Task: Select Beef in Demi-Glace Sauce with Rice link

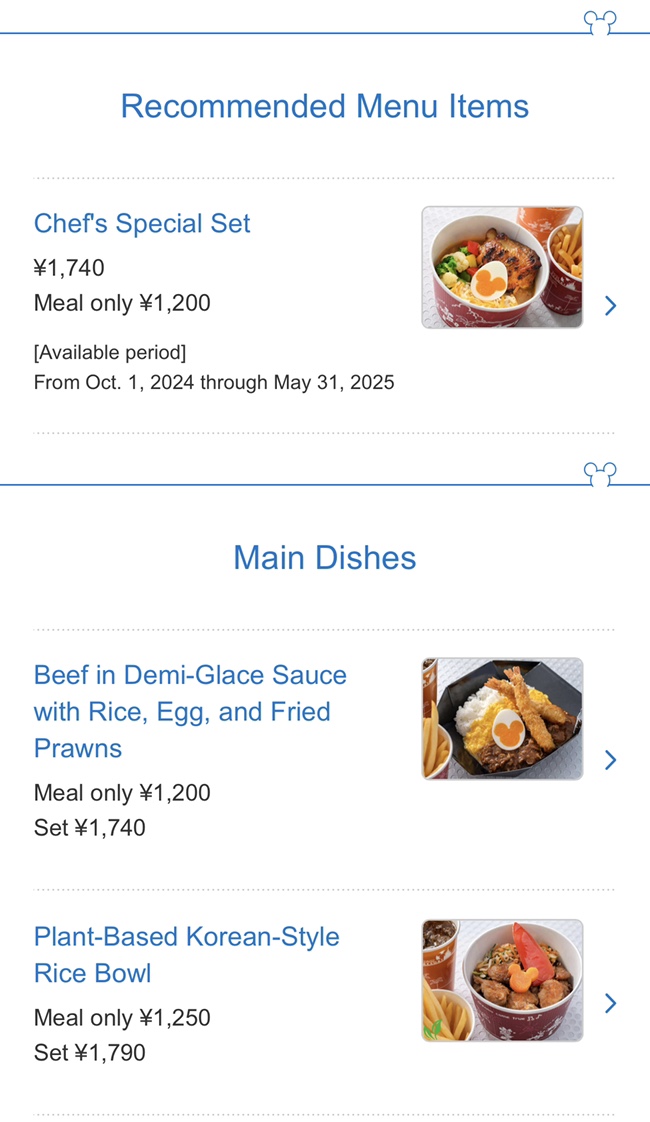Action: (190, 712)
